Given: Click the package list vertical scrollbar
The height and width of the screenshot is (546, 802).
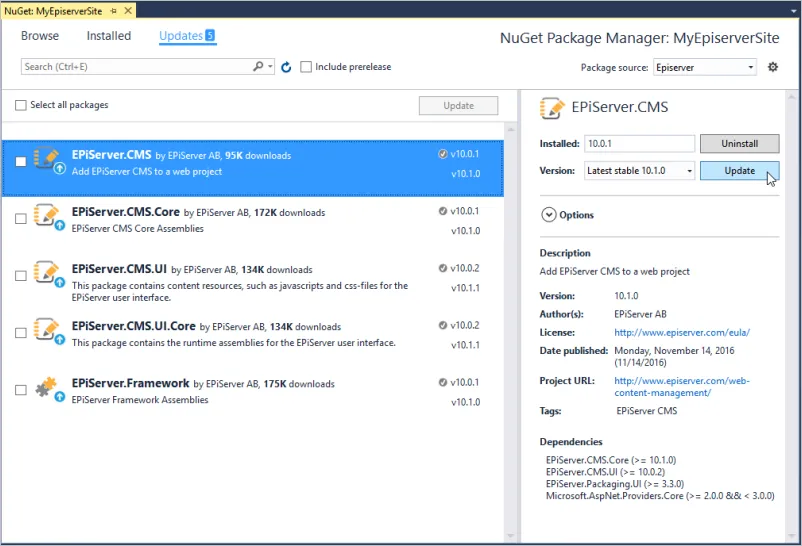Looking at the screenshot, I should pos(510,333).
